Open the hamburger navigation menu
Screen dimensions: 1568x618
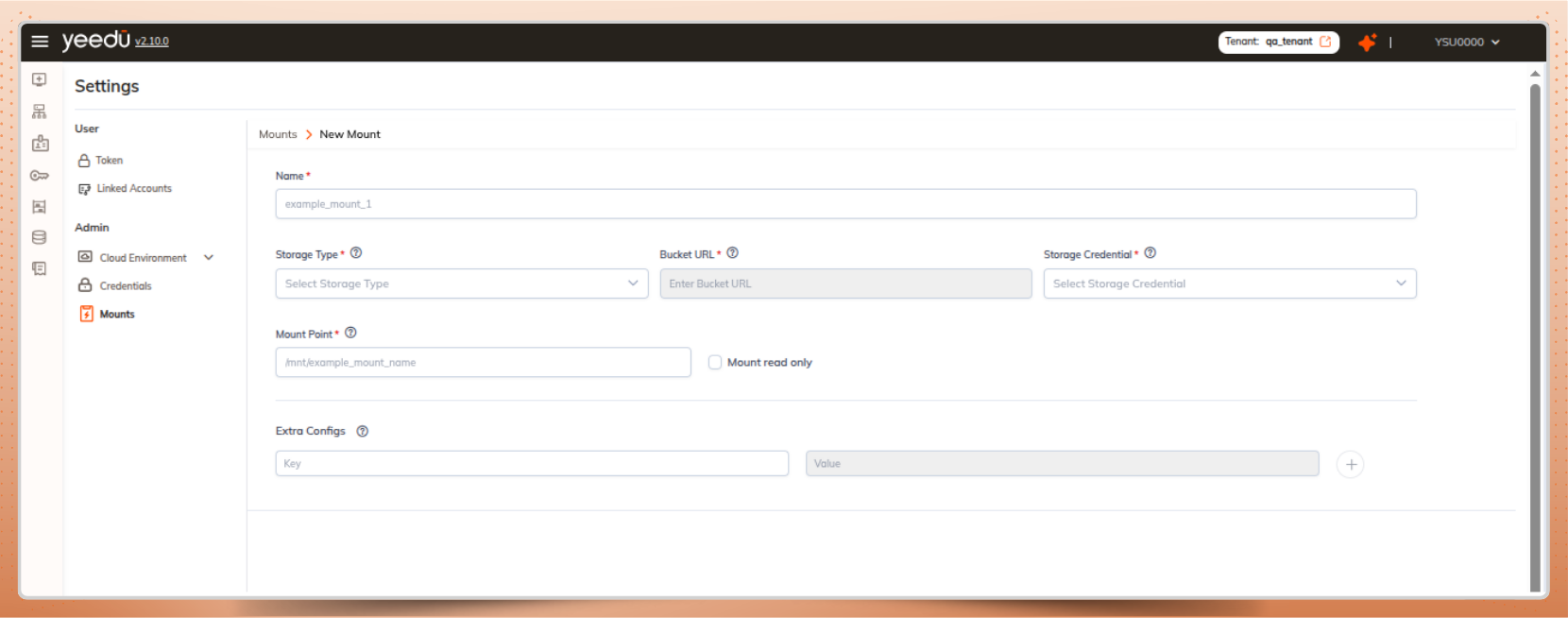pos(40,42)
